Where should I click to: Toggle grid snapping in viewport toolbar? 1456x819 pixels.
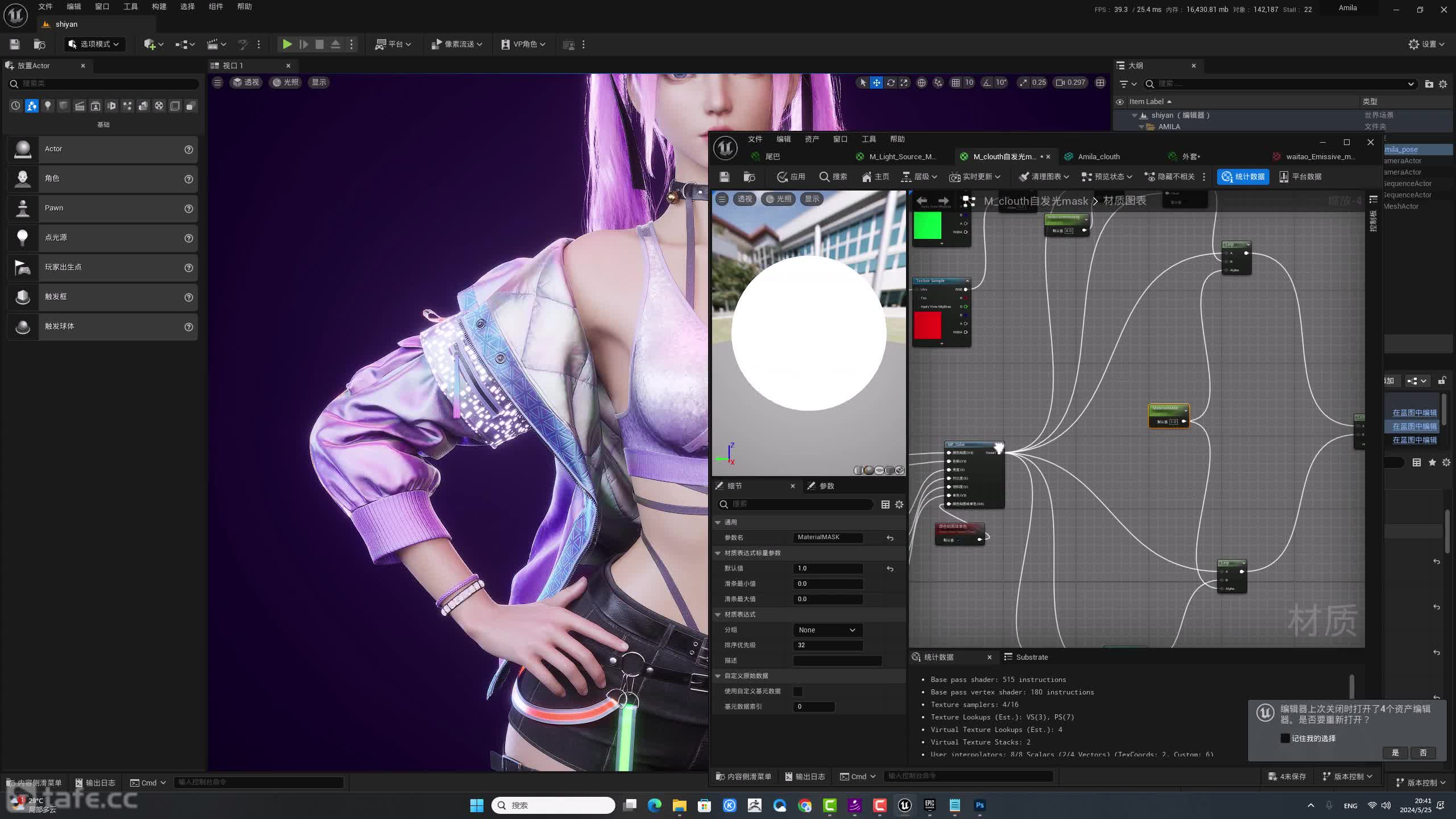click(x=956, y=82)
